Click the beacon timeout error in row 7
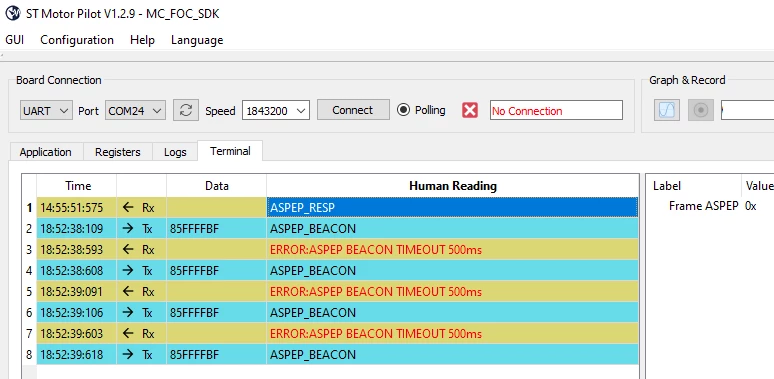 [453, 334]
